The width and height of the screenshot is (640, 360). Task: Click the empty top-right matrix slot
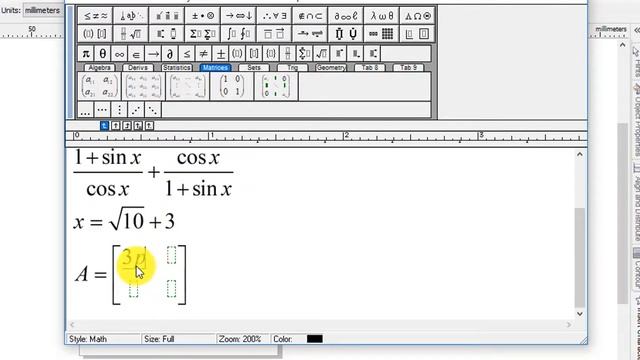click(171, 255)
